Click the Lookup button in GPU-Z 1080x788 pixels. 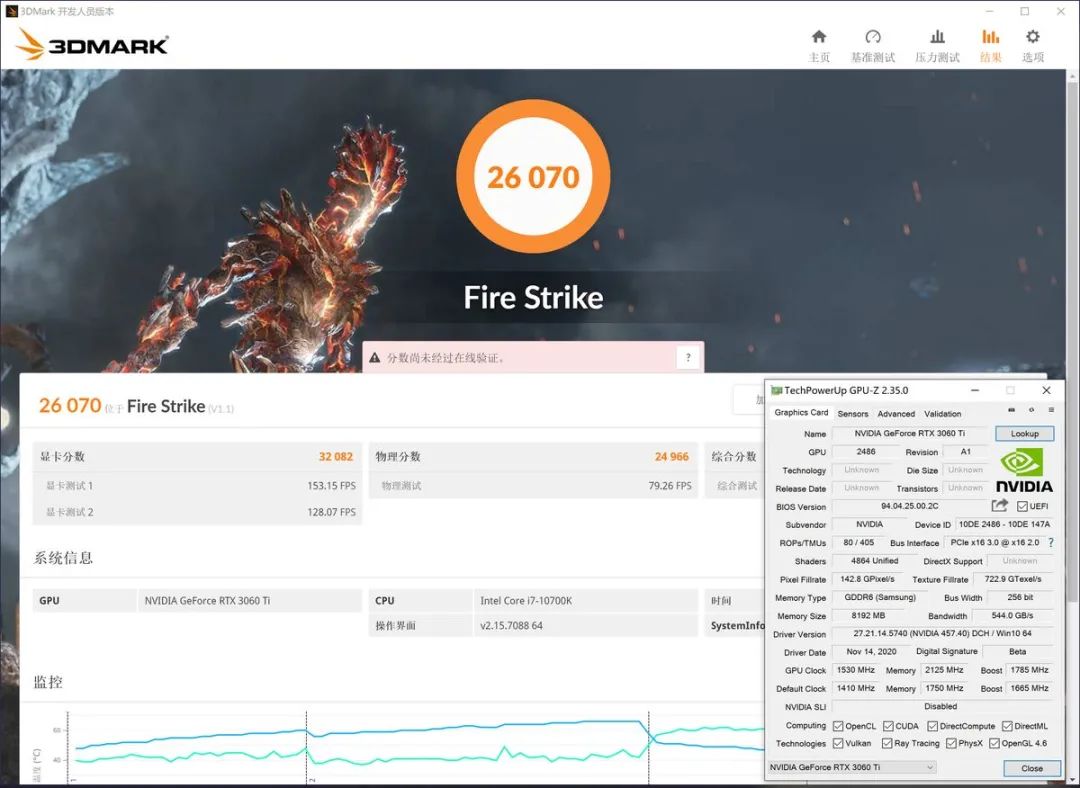1024,434
